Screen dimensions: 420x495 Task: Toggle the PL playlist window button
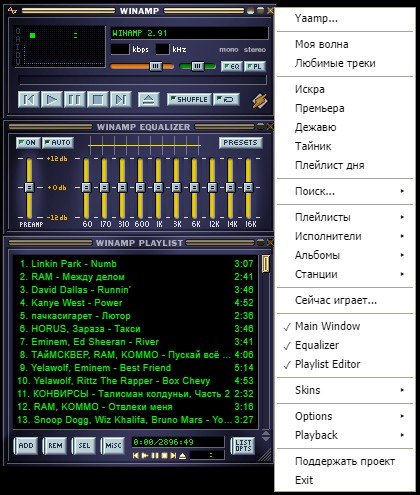255,66
